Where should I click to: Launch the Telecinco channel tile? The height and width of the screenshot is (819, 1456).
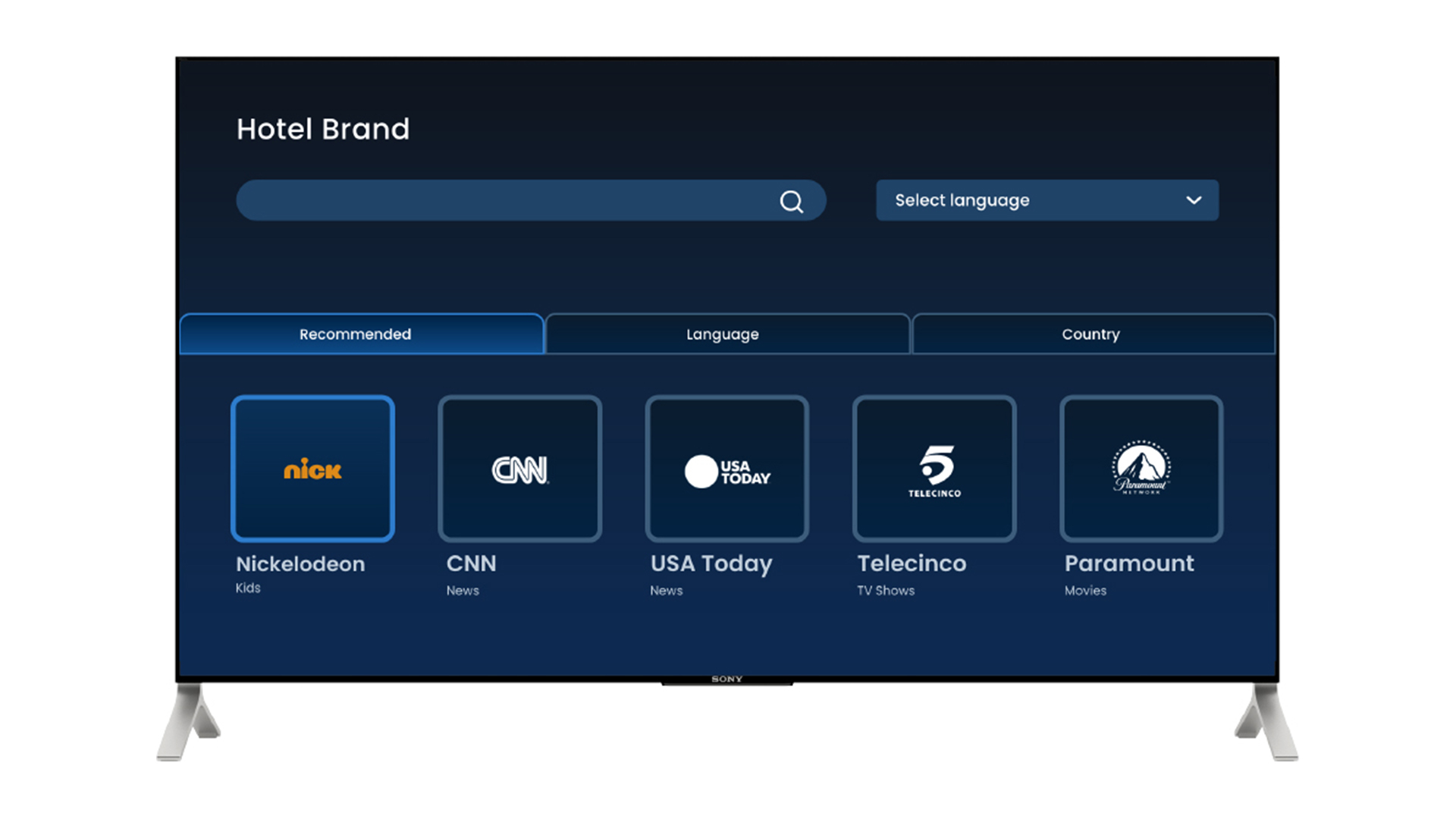(x=934, y=469)
